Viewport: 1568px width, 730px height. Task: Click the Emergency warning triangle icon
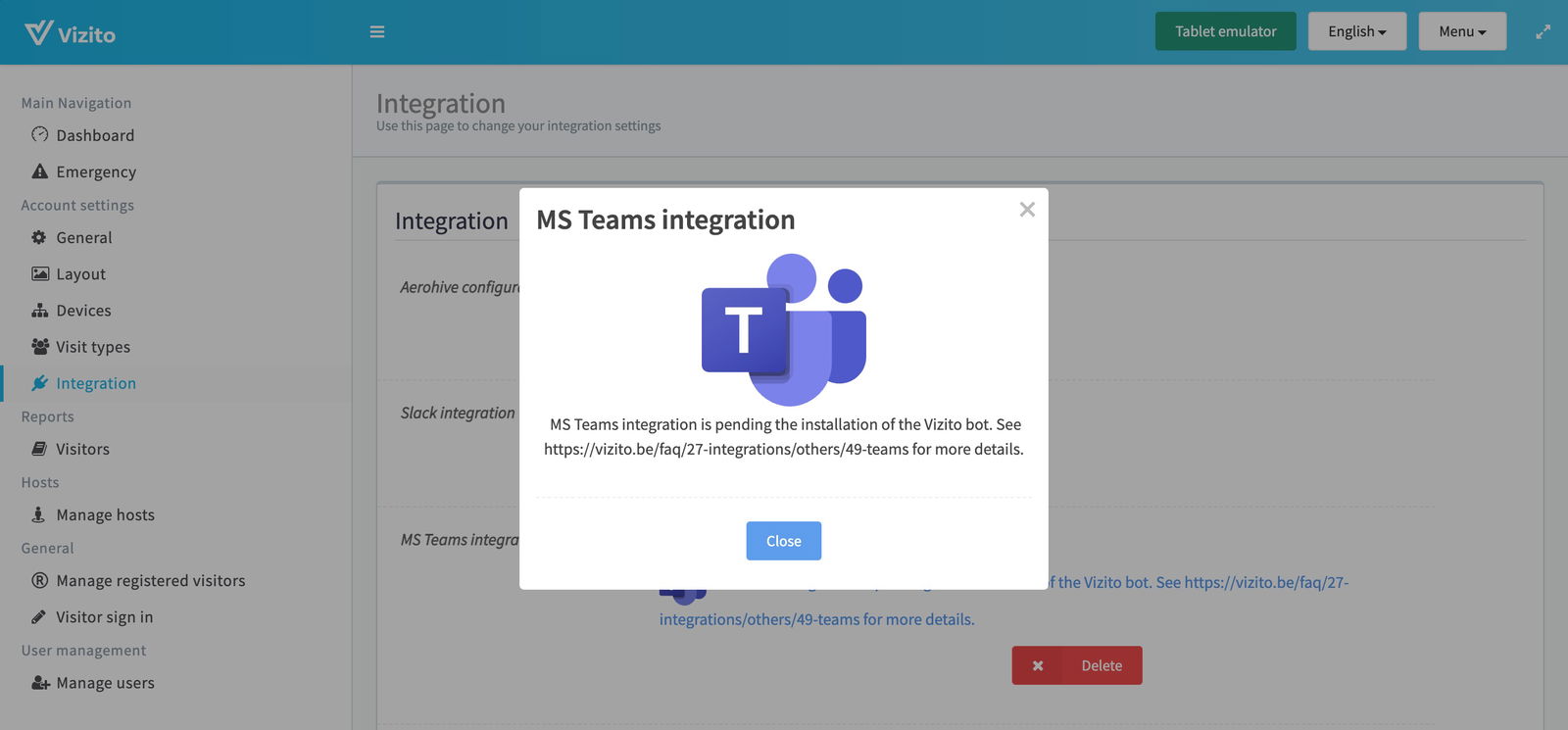[39, 171]
